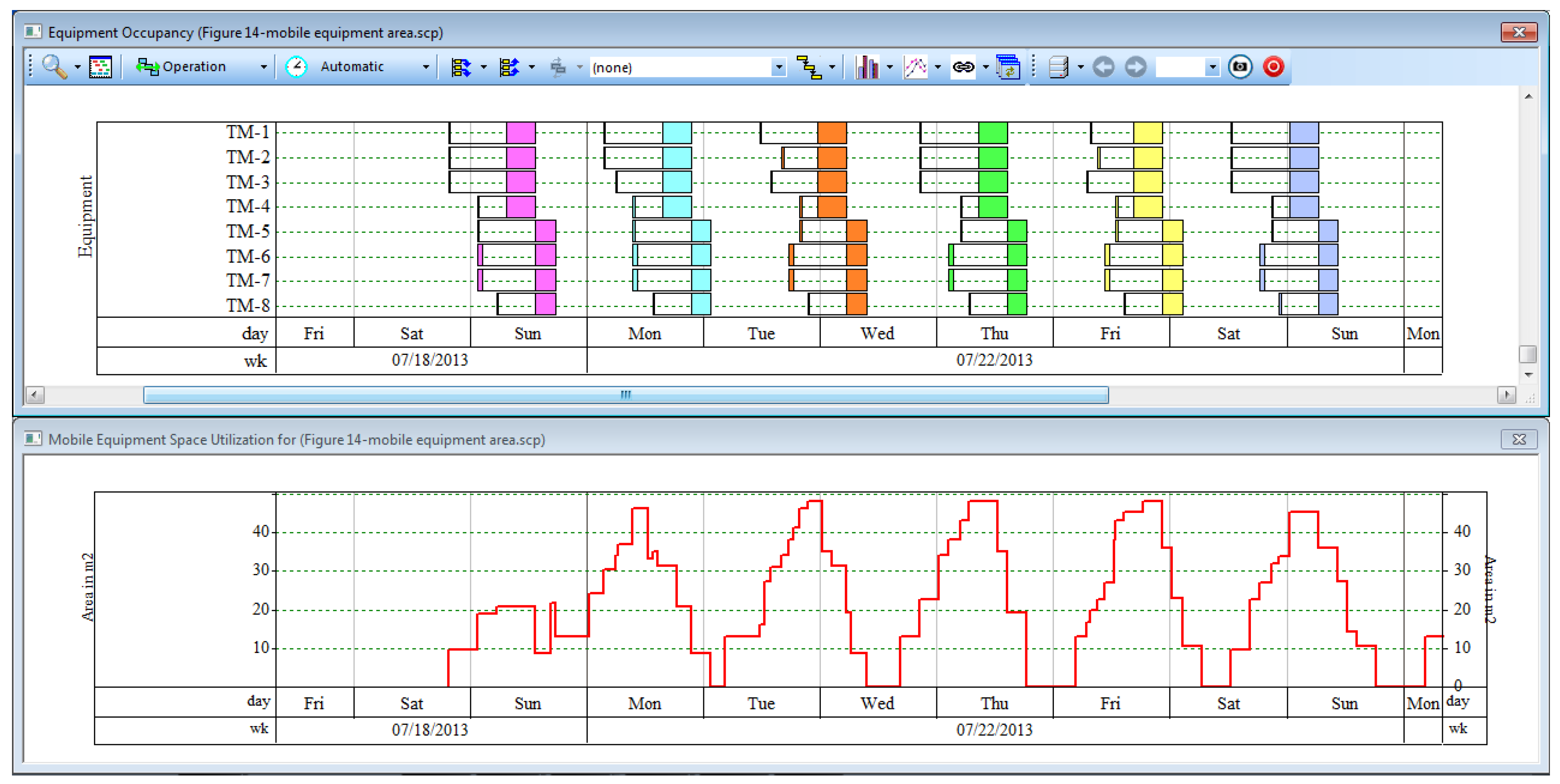Click the magenta TM-1 bar on Sunday
1560x784 pixels.
tap(521, 132)
